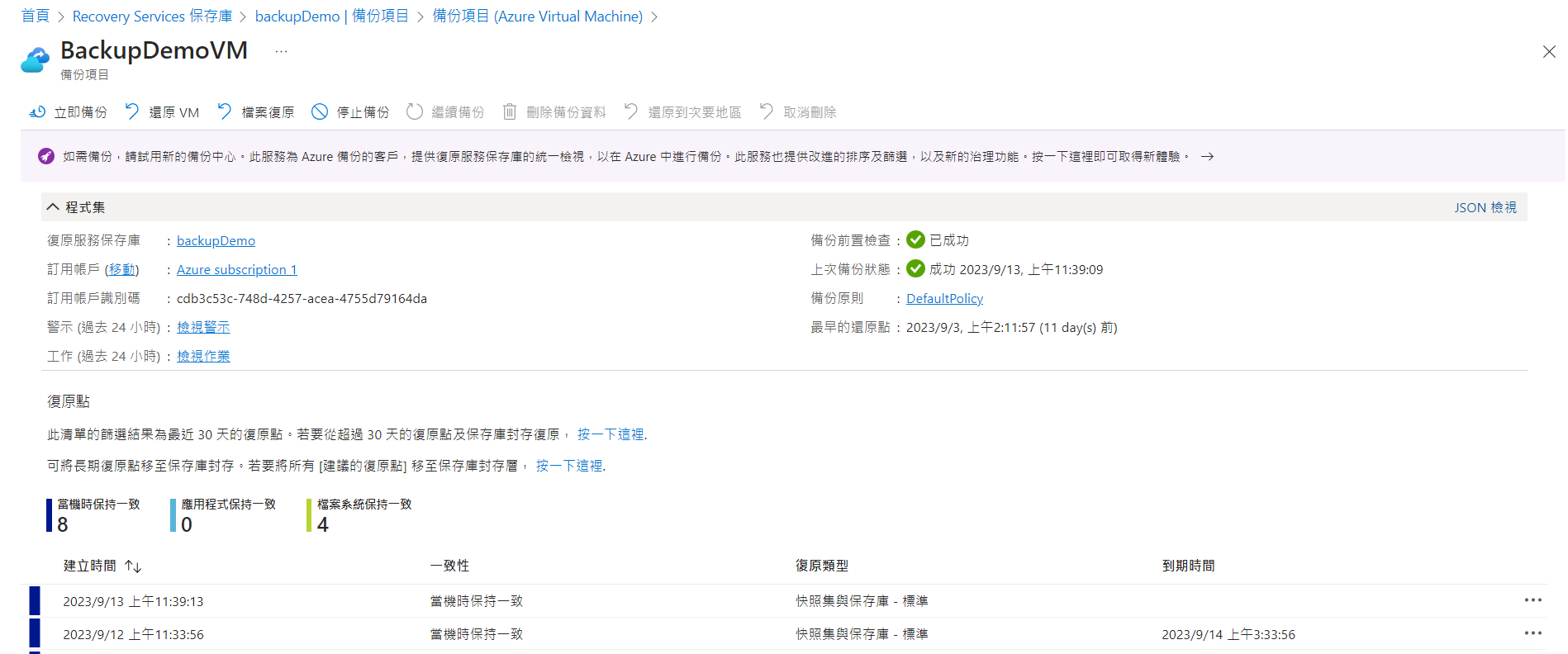This screenshot has height=654, width=1568.
Task: Click 檢視作業 link
Action: click(x=203, y=356)
